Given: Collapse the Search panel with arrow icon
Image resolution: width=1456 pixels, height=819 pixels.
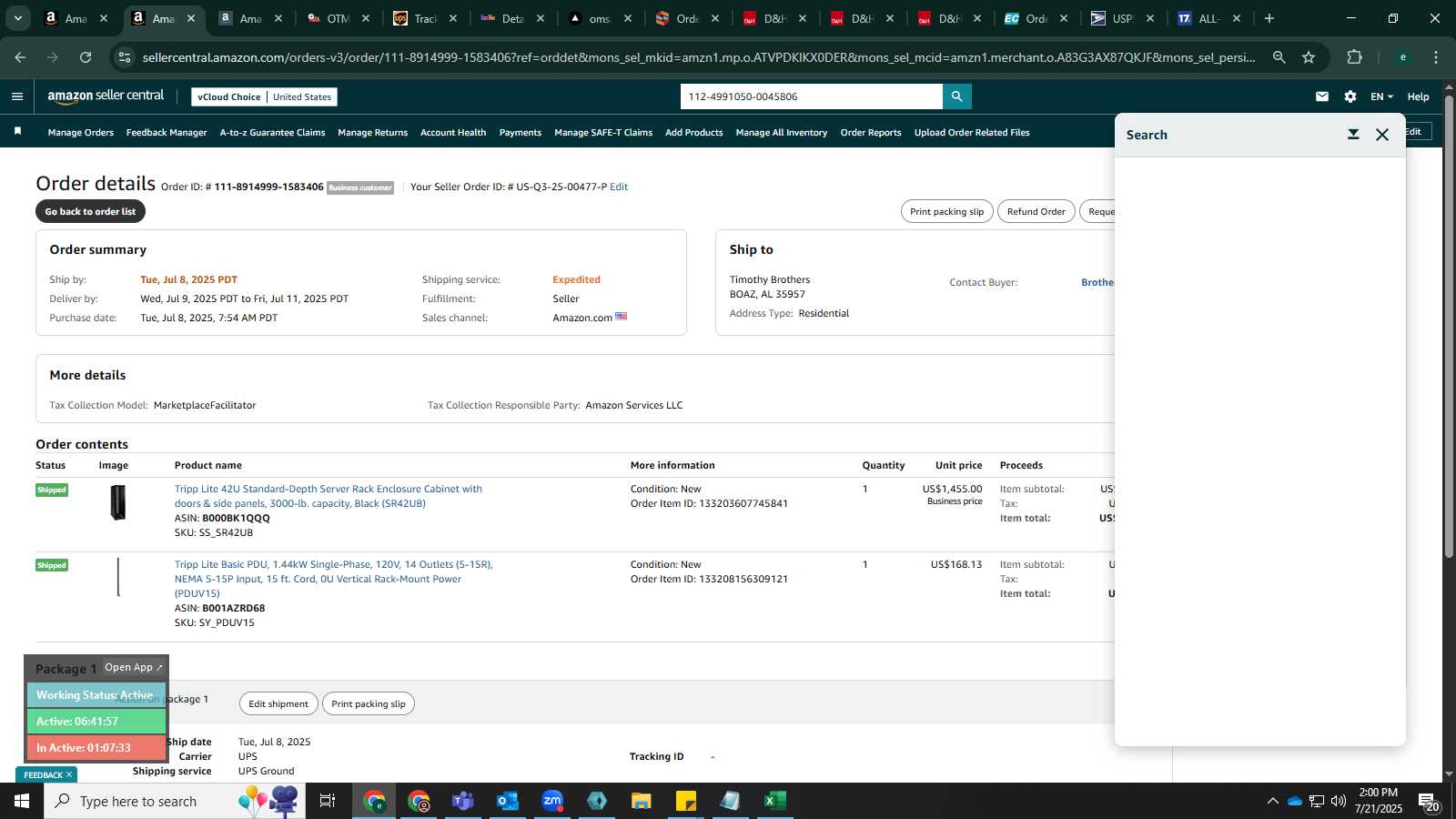Looking at the screenshot, I should pos(1353,135).
